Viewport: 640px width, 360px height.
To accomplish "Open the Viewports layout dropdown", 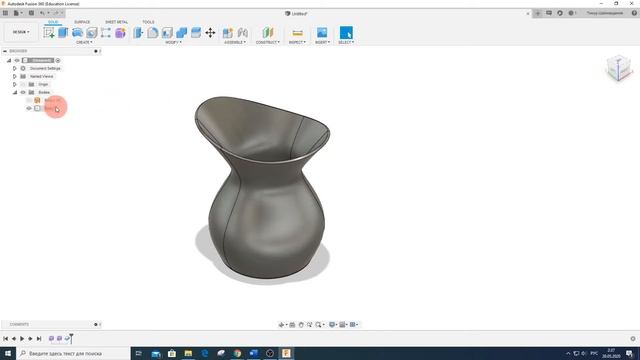I will (x=354, y=324).
